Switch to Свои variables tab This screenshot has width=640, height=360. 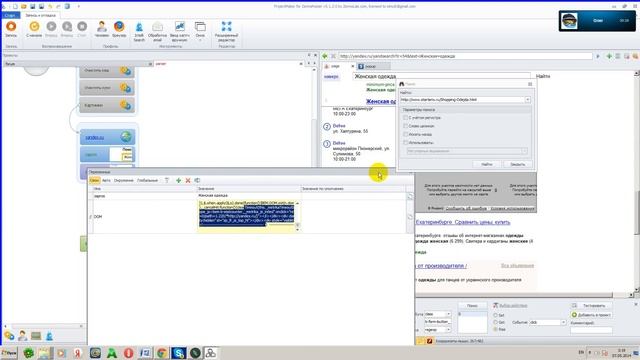pos(94,180)
